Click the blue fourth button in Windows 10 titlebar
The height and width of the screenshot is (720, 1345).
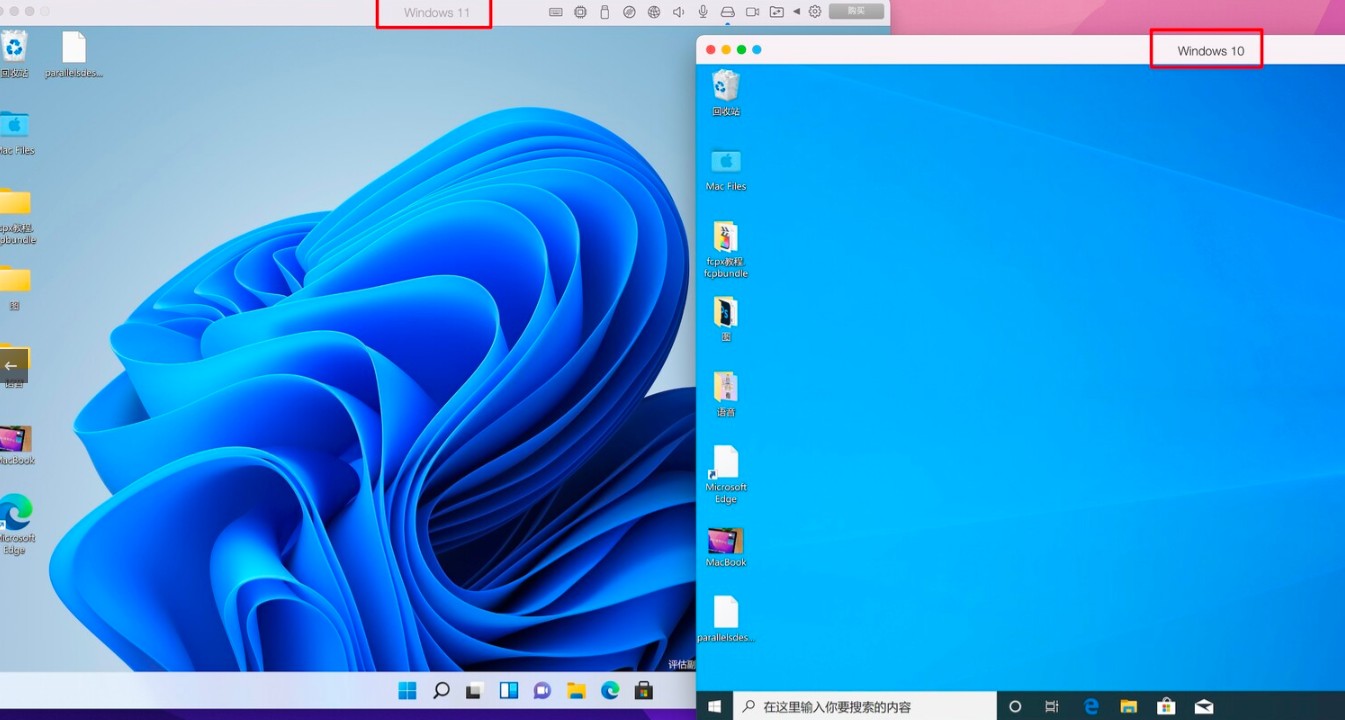[x=757, y=49]
